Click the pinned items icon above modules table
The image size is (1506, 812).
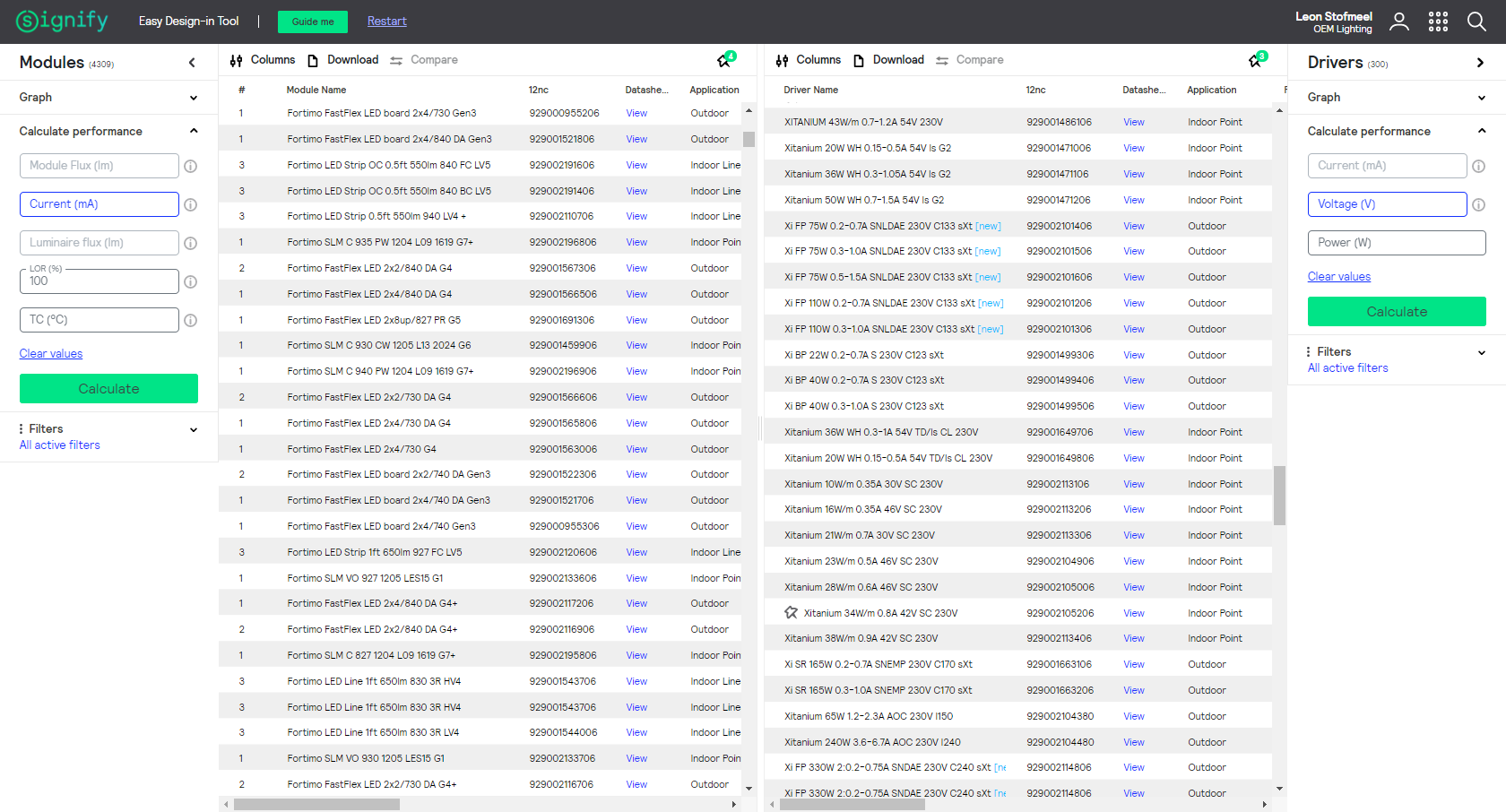(x=724, y=60)
